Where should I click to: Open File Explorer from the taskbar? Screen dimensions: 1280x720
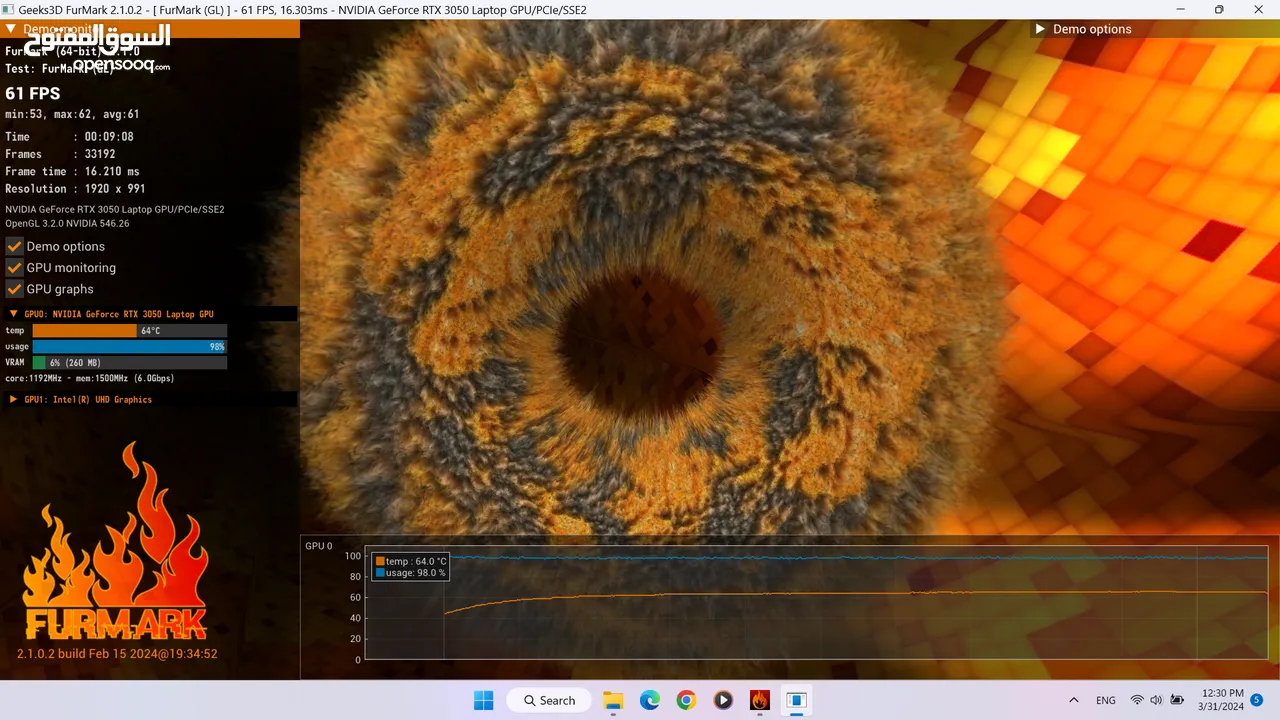click(613, 700)
